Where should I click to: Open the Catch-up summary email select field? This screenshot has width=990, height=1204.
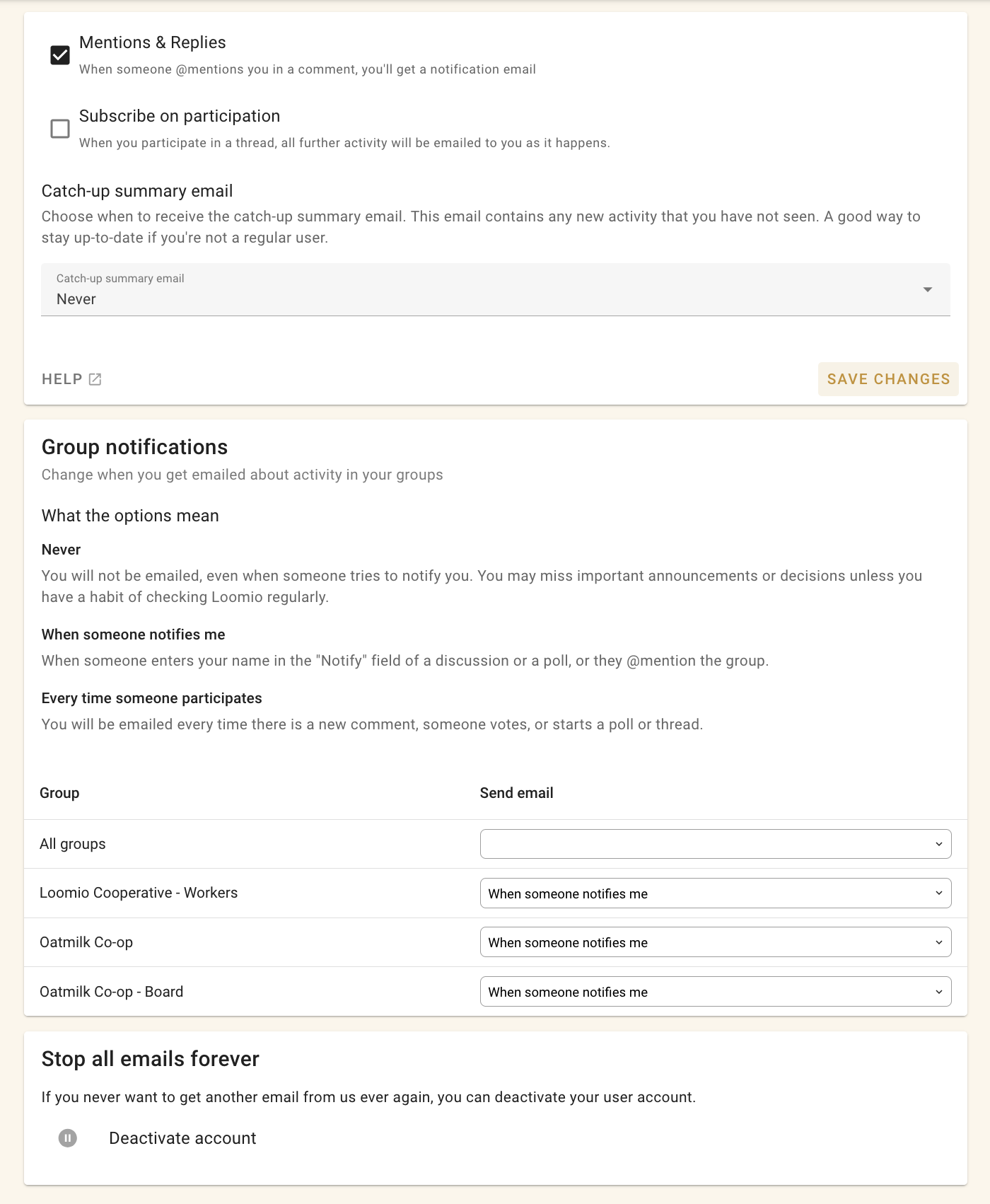coord(495,290)
